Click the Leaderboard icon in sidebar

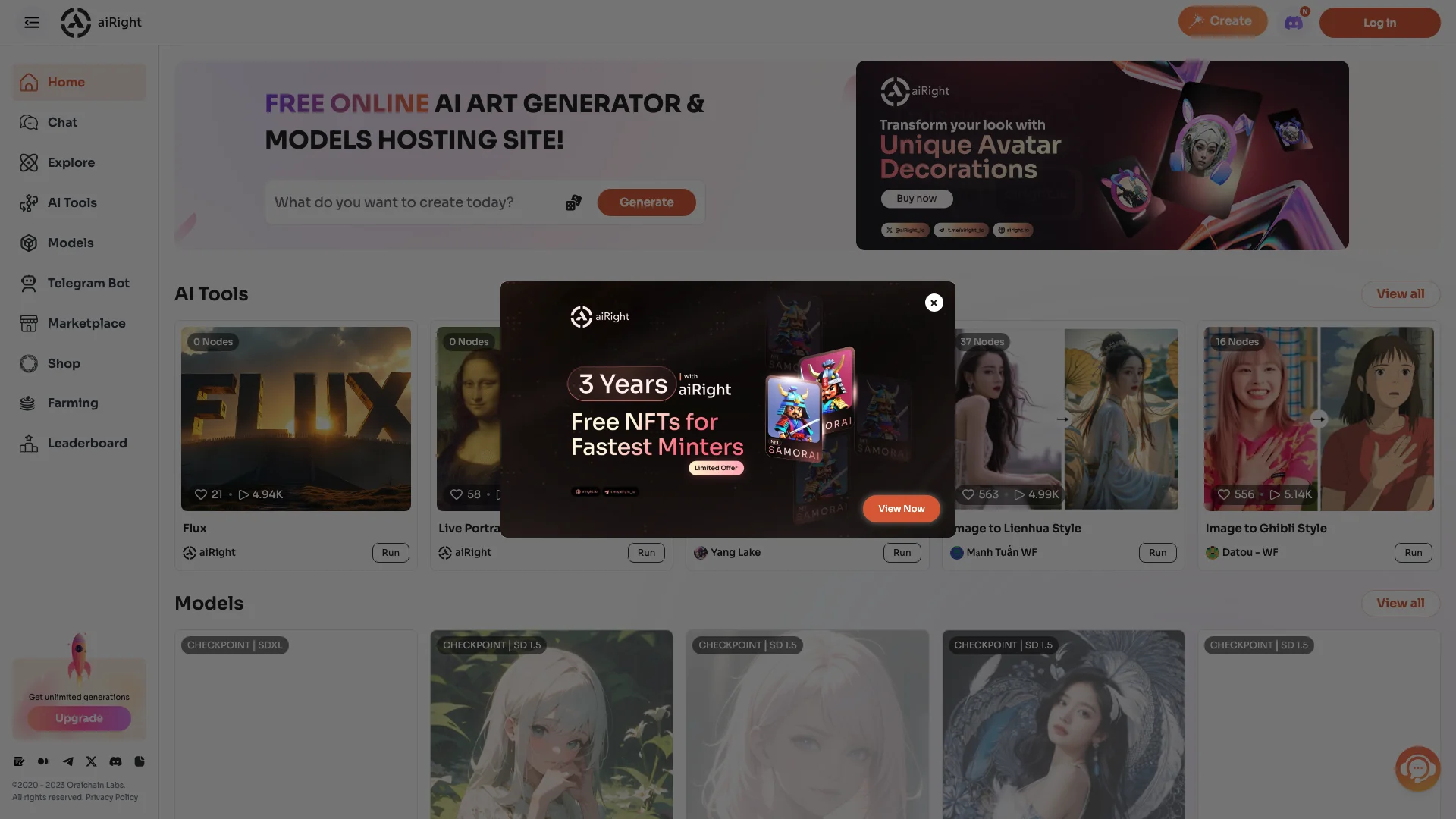(x=28, y=443)
